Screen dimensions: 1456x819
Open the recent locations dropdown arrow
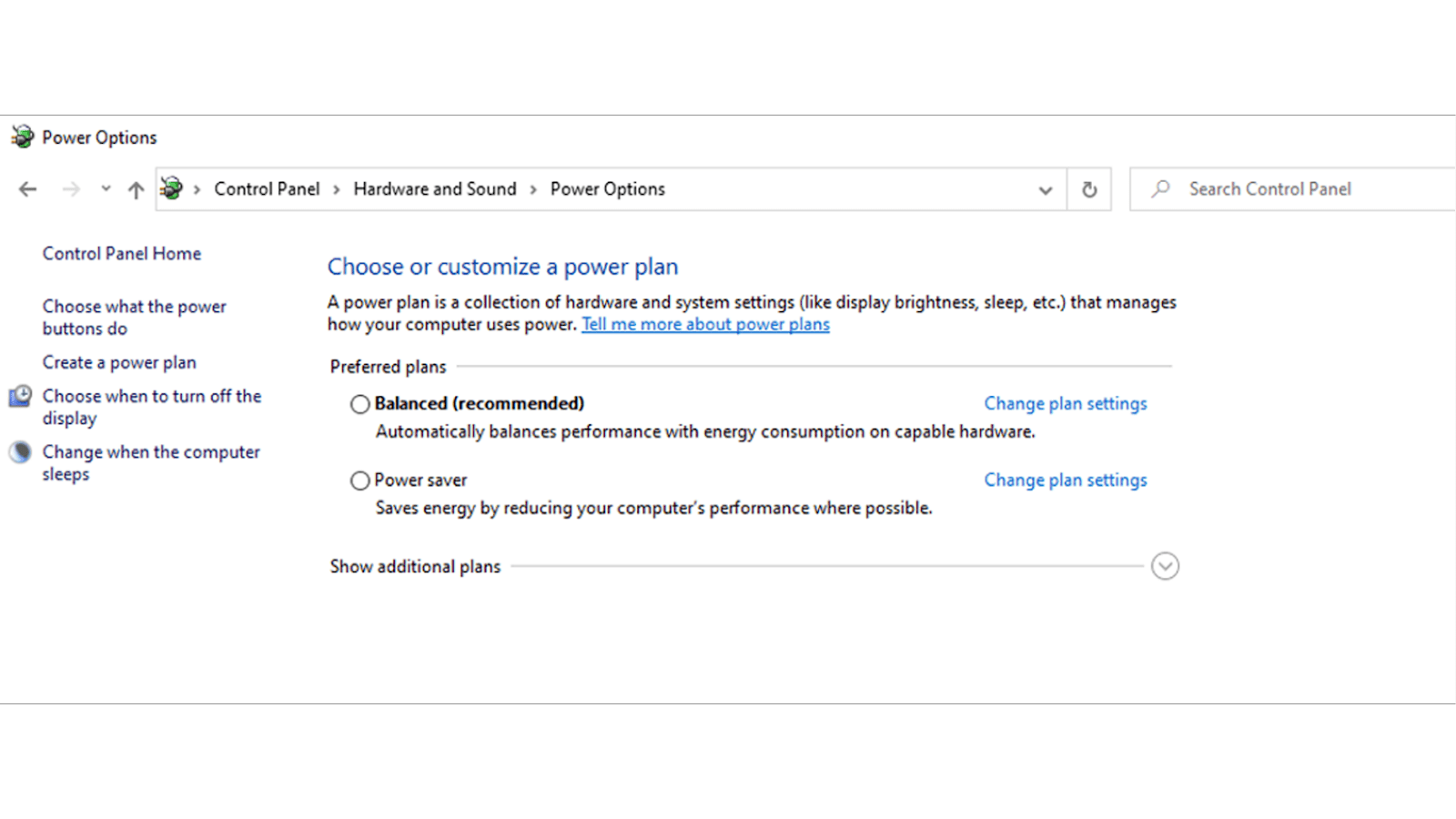pos(106,189)
